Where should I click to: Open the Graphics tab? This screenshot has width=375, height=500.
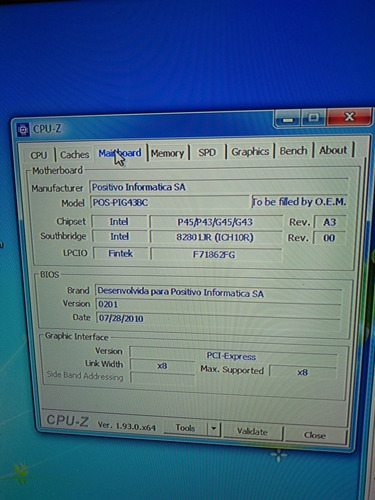point(250,151)
